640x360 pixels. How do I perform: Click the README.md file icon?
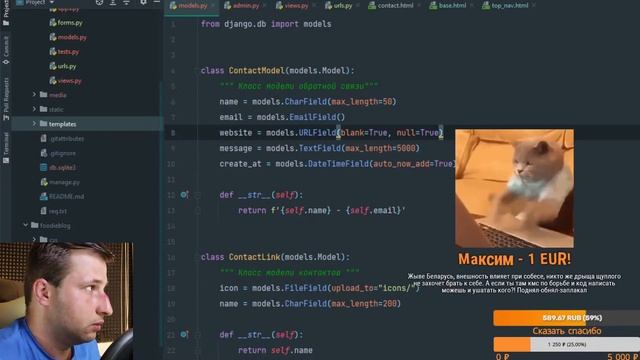[44, 196]
